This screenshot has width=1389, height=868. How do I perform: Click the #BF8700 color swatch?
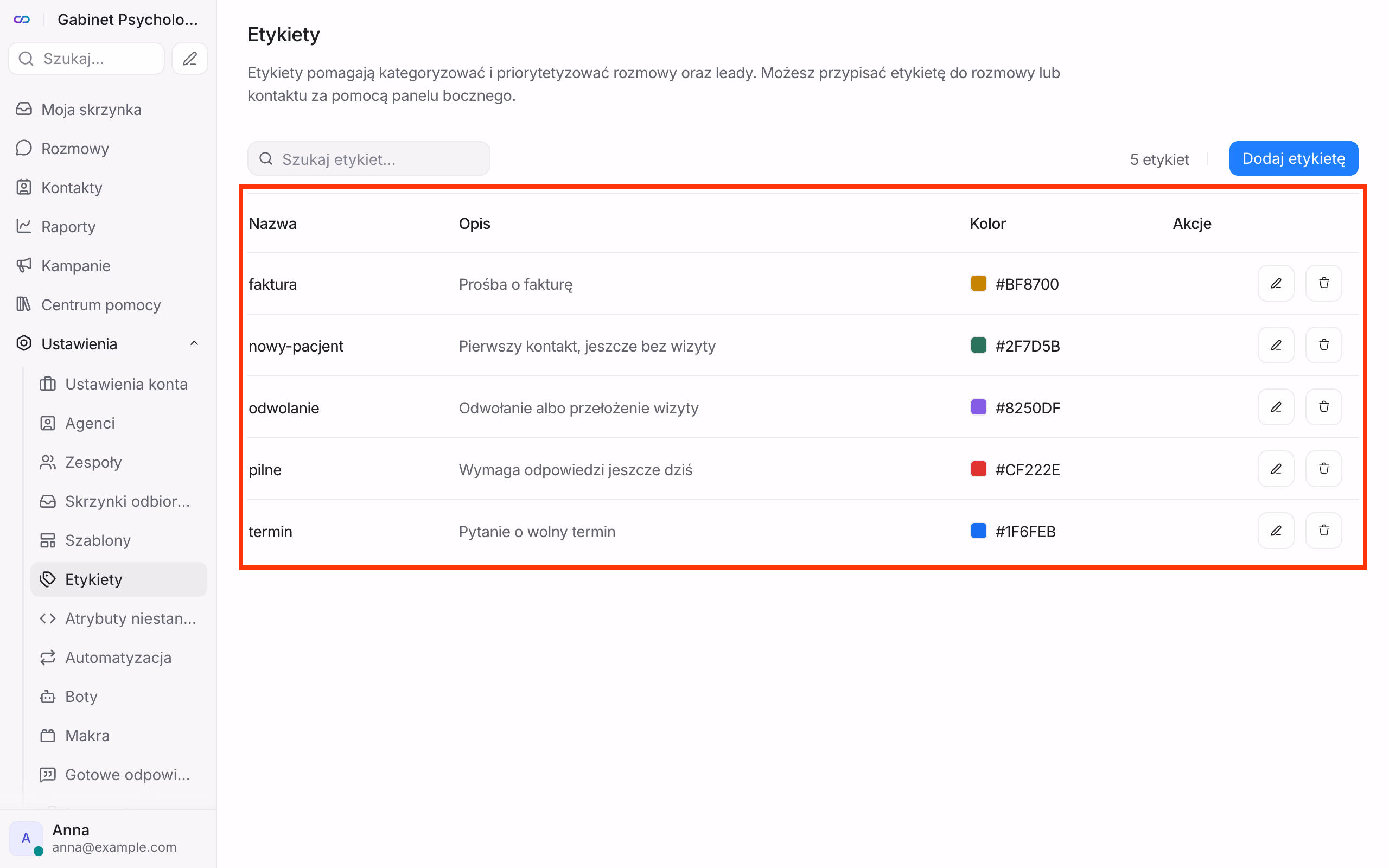(978, 284)
